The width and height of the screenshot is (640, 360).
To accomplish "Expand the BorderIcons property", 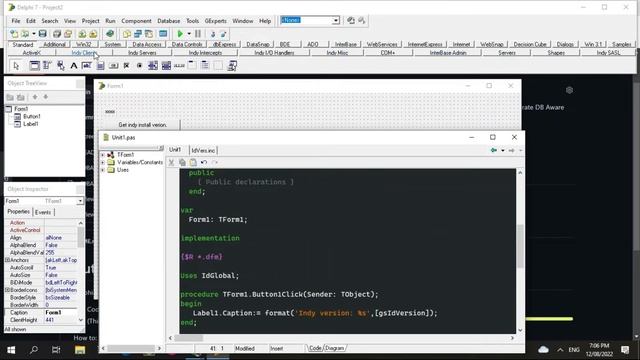I will coord(7,290).
